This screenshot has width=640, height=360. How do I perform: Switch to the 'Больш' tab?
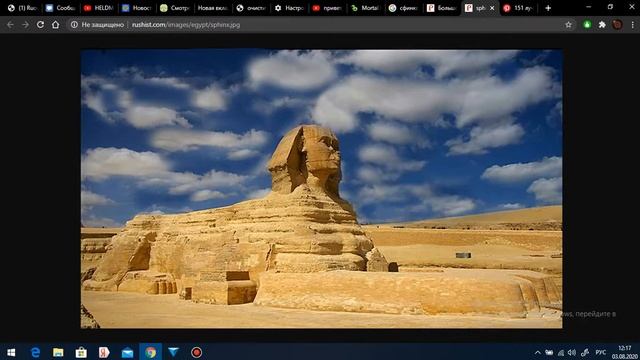pos(441,8)
